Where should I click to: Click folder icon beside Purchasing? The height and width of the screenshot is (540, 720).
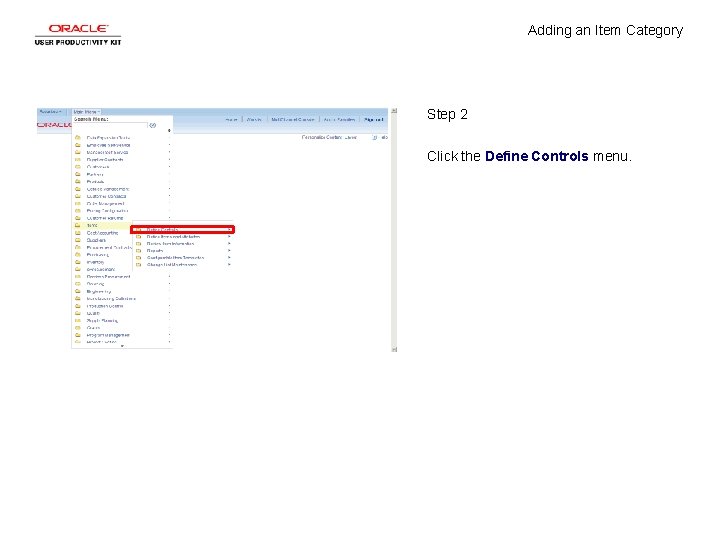(78, 255)
